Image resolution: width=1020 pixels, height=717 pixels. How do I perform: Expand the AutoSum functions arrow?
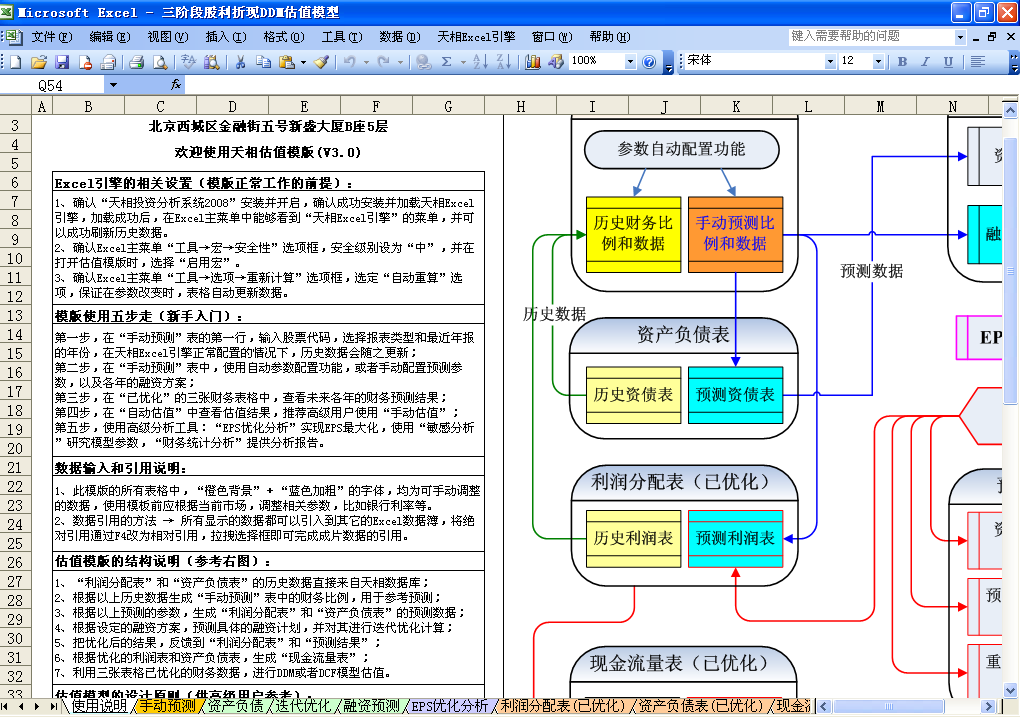point(463,62)
